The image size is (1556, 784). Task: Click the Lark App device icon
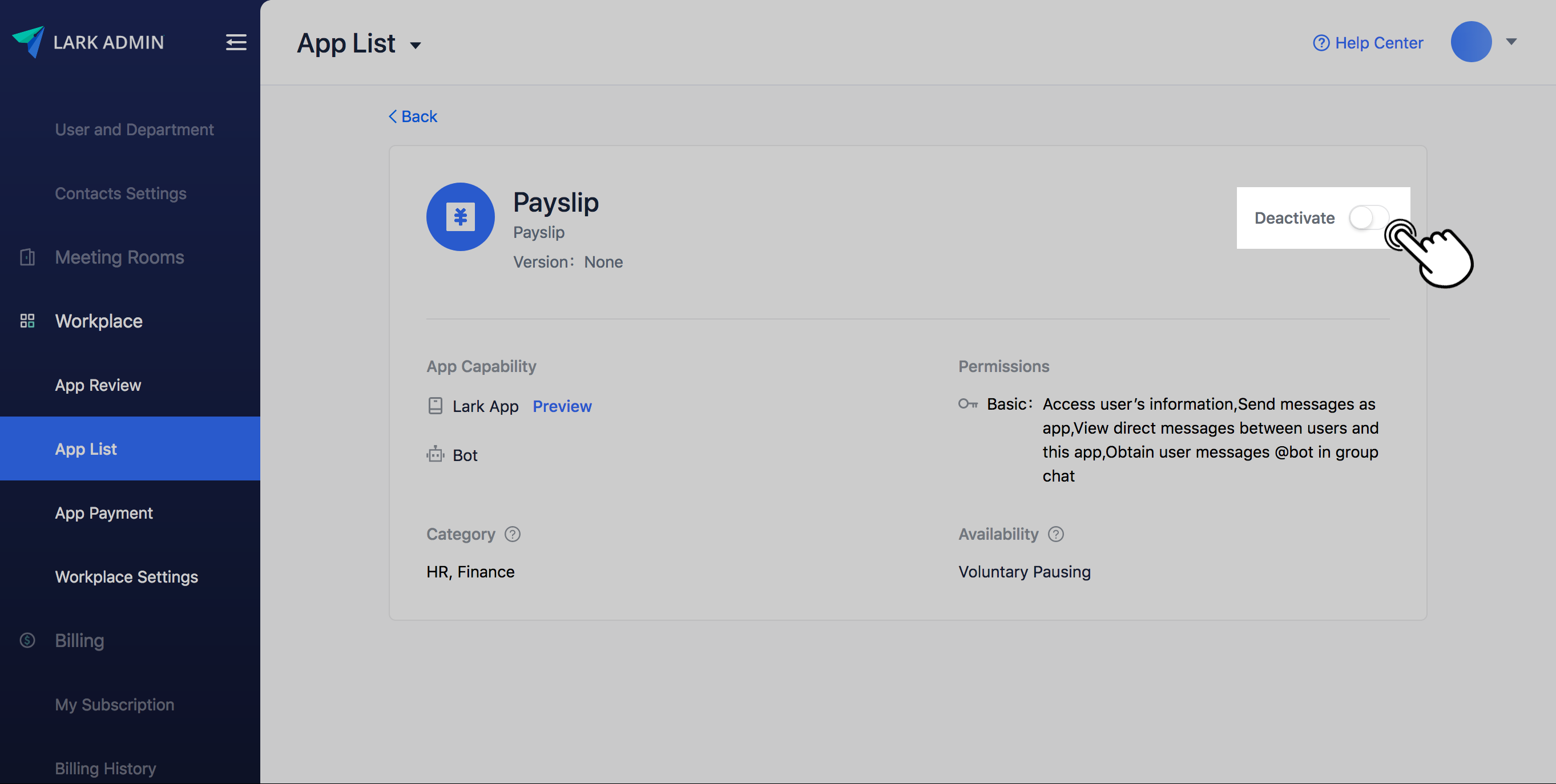pyautogui.click(x=435, y=406)
